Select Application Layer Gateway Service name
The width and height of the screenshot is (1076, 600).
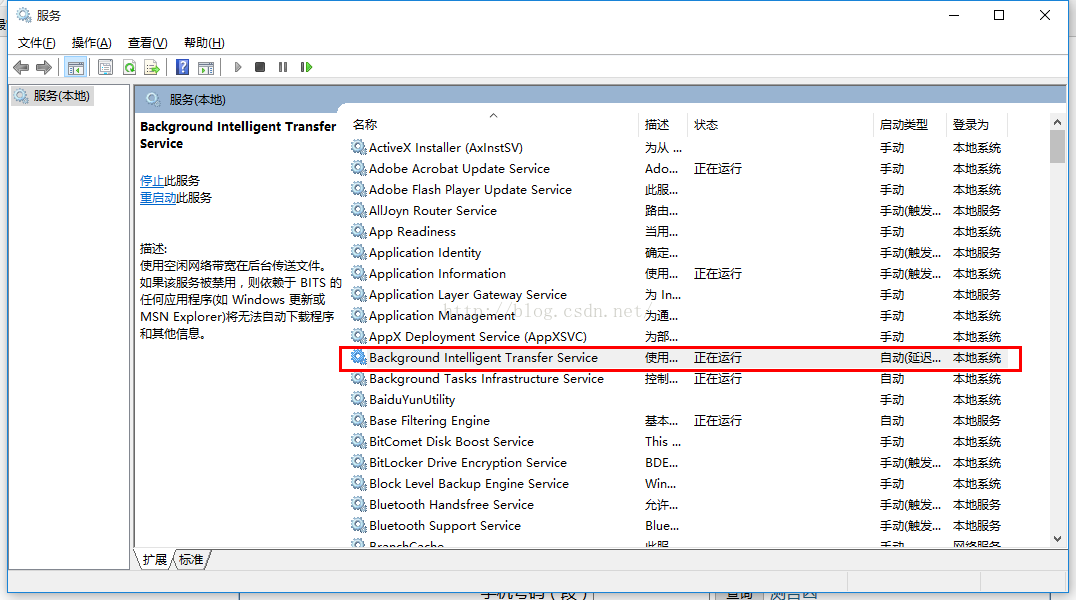tap(467, 295)
